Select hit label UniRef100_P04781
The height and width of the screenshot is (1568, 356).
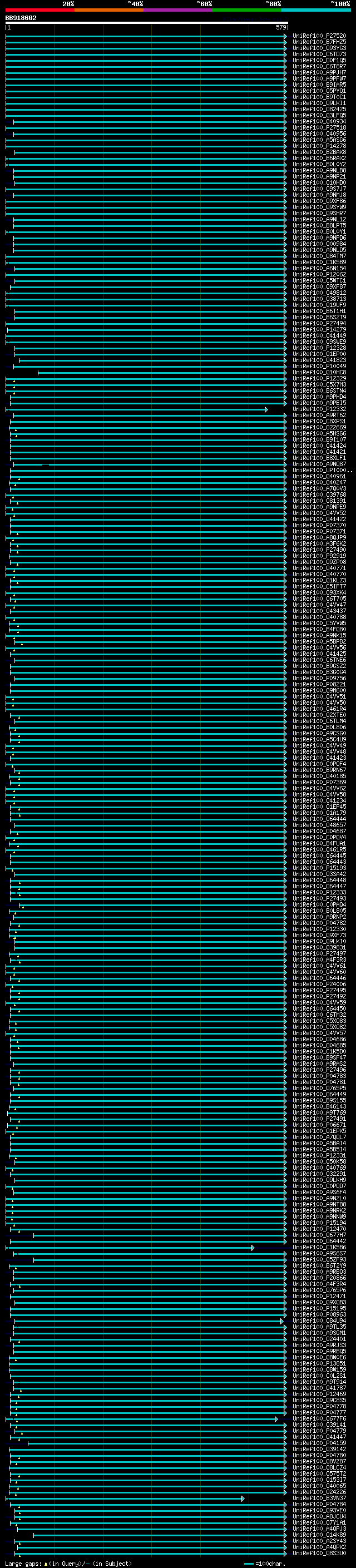pyautogui.click(x=319, y=1082)
